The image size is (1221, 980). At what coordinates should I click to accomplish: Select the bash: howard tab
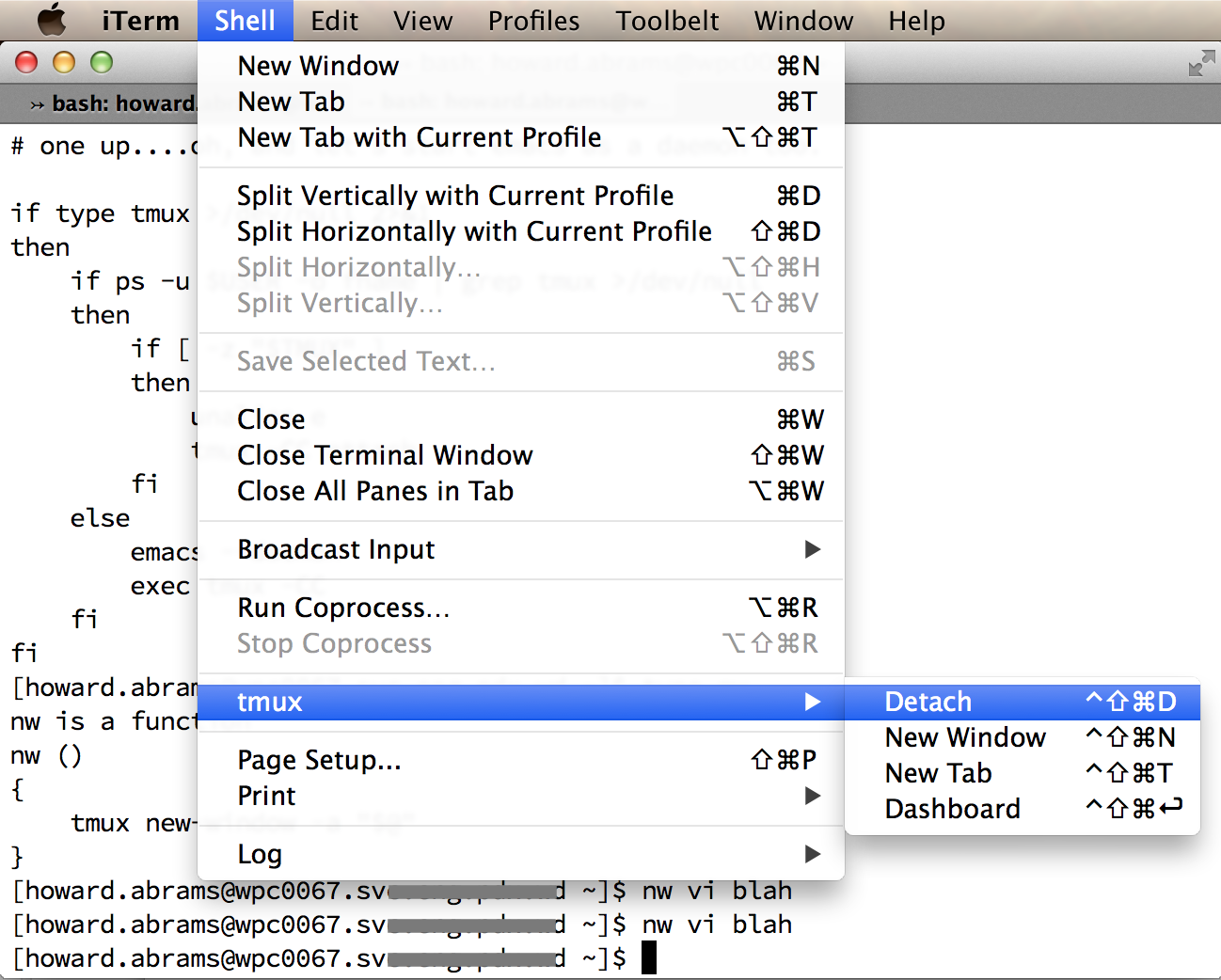(x=111, y=103)
